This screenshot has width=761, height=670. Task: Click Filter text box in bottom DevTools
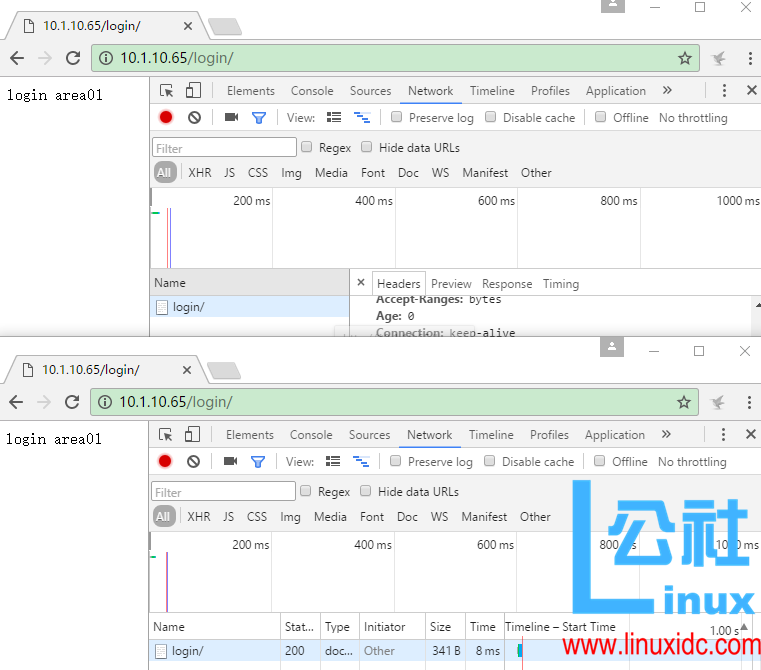(223, 491)
